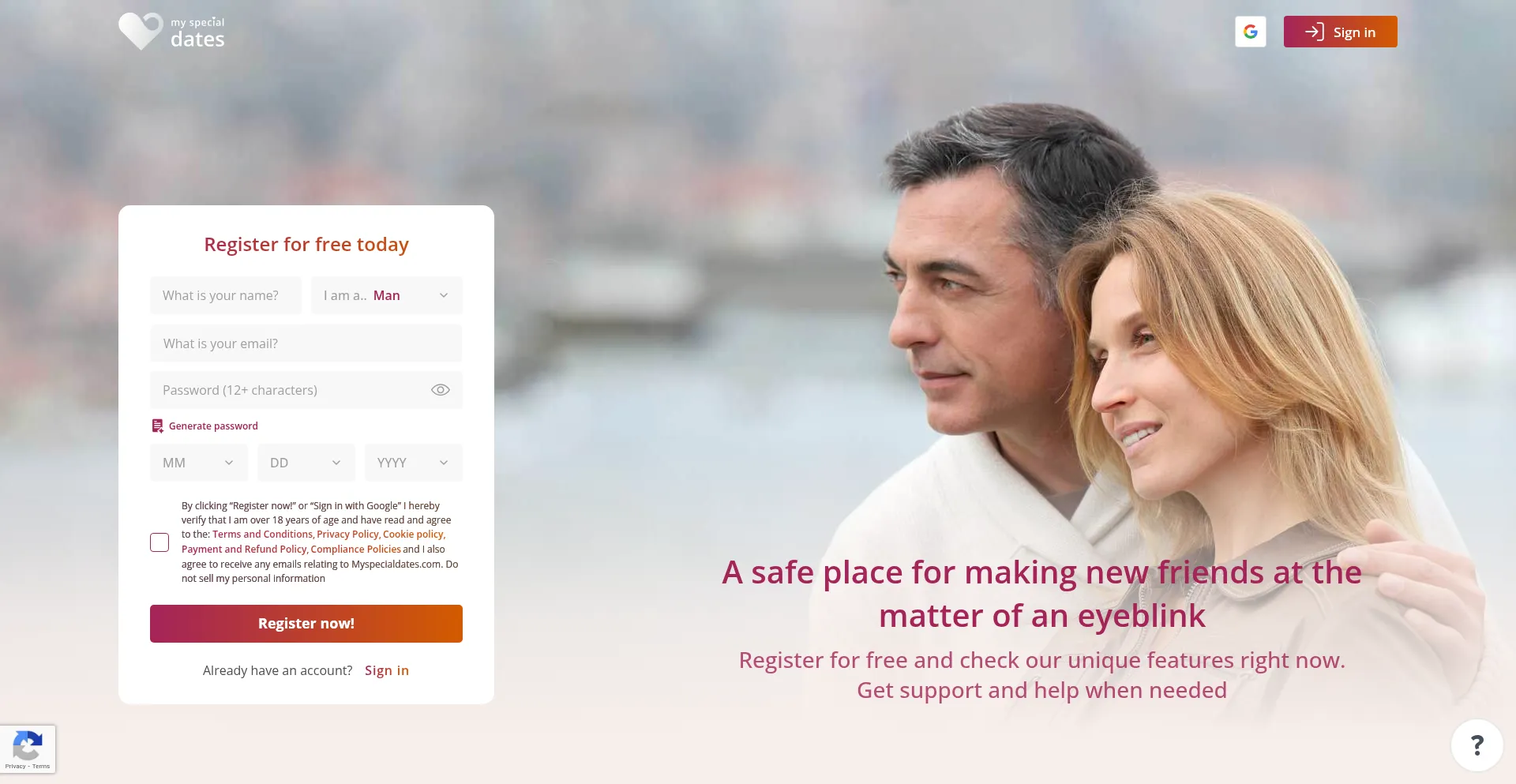
Task: Open the Terms and Conditions link
Action: [x=262, y=535]
